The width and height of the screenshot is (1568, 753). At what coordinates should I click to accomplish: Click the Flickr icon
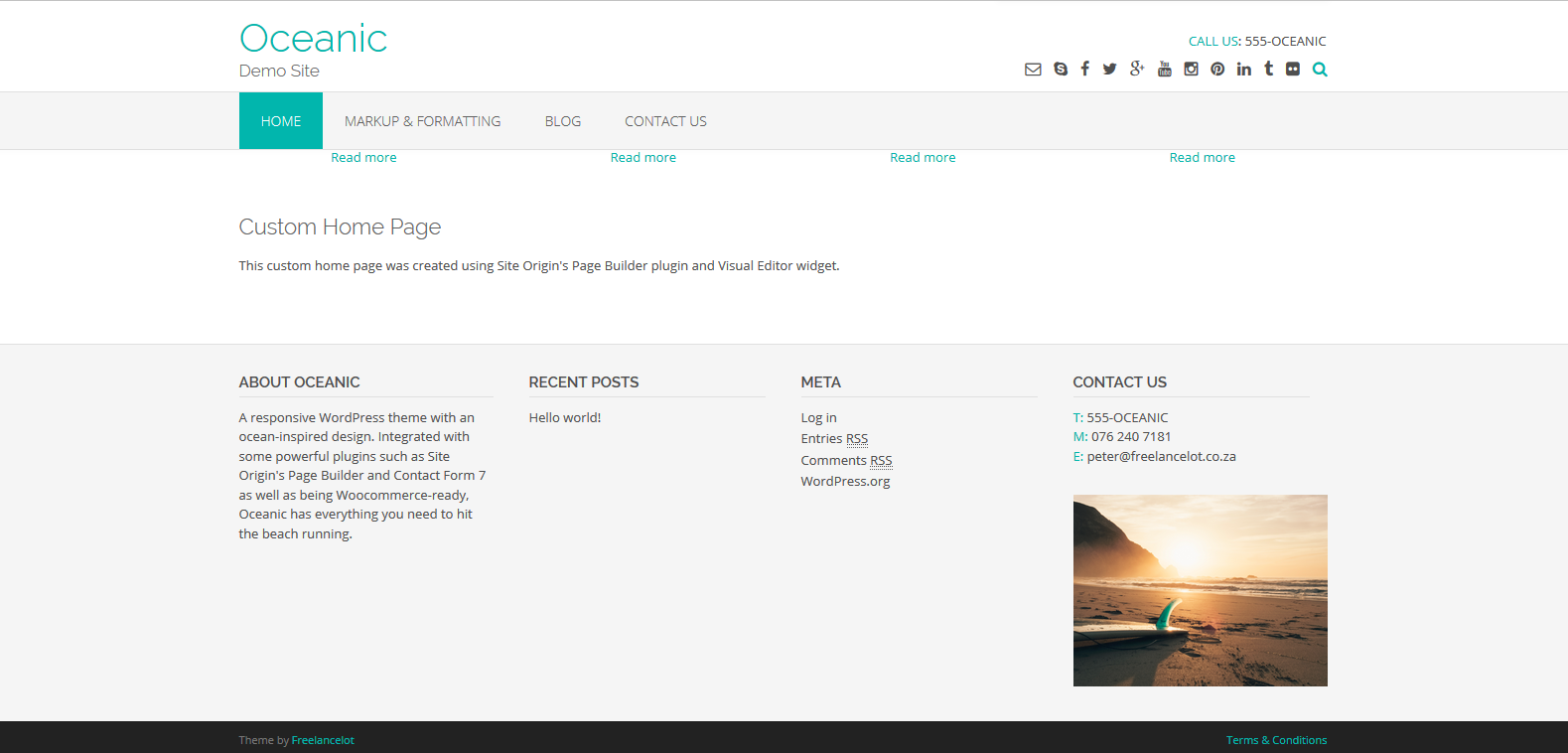pyautogui.click(x=1293, y=70)
